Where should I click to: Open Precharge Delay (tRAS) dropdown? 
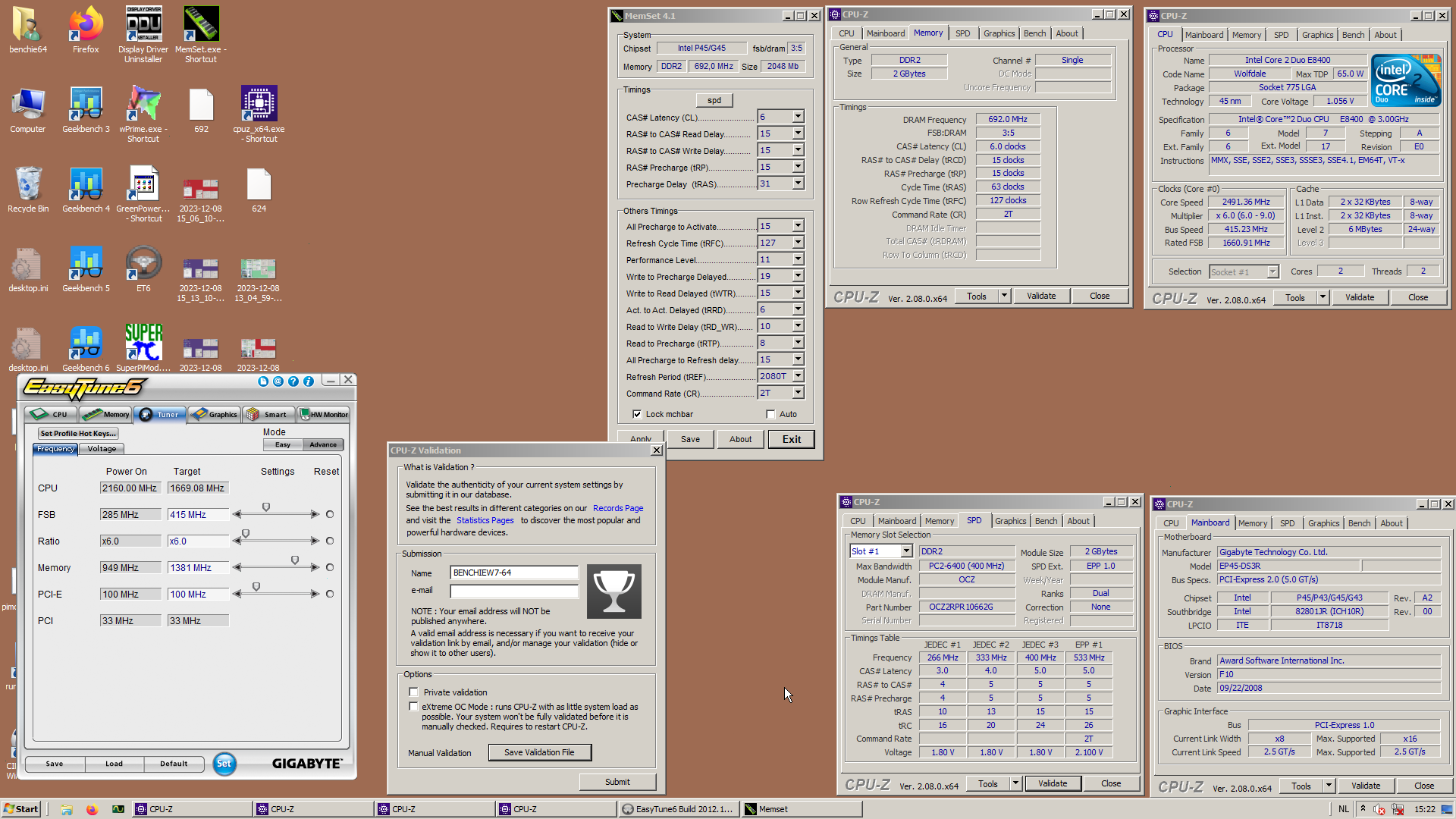(798, 184)
